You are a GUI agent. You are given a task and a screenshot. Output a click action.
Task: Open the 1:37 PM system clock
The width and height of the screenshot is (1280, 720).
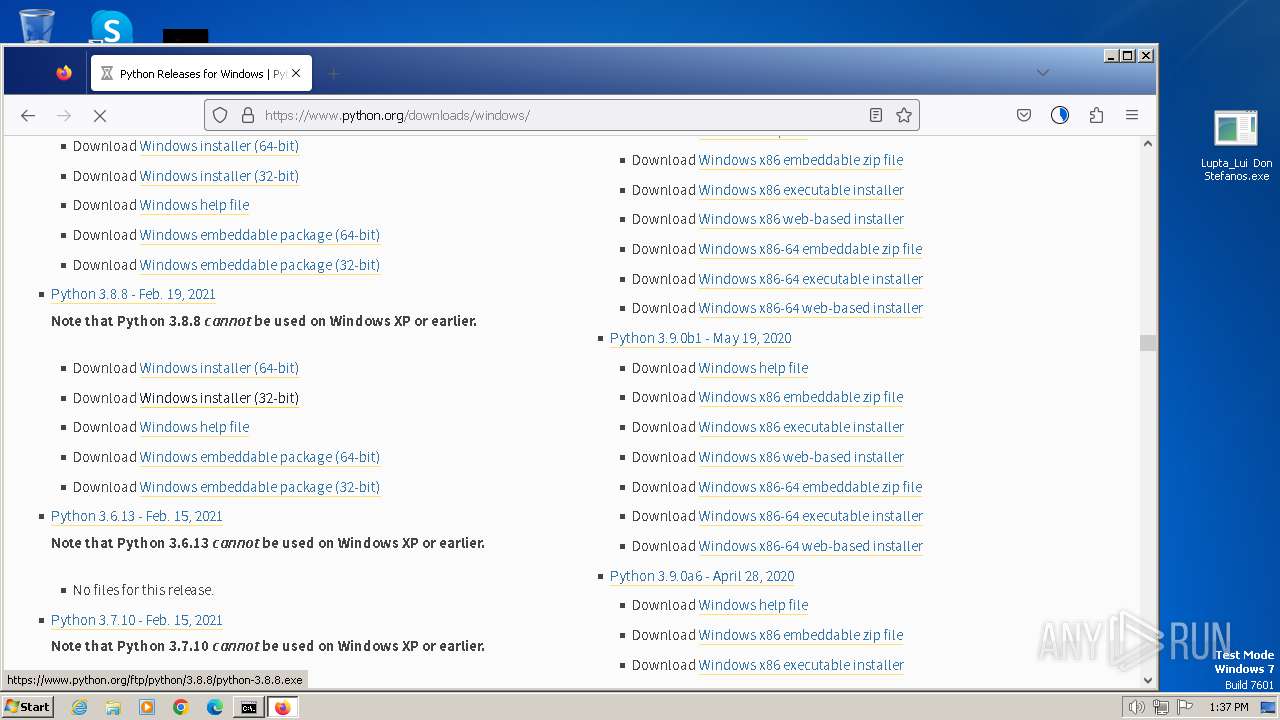(1228, 707)
